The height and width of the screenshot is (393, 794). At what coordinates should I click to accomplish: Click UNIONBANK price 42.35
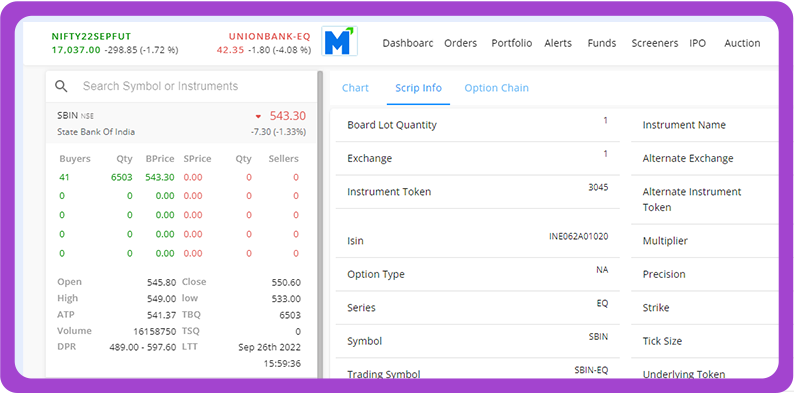point(230,50)
